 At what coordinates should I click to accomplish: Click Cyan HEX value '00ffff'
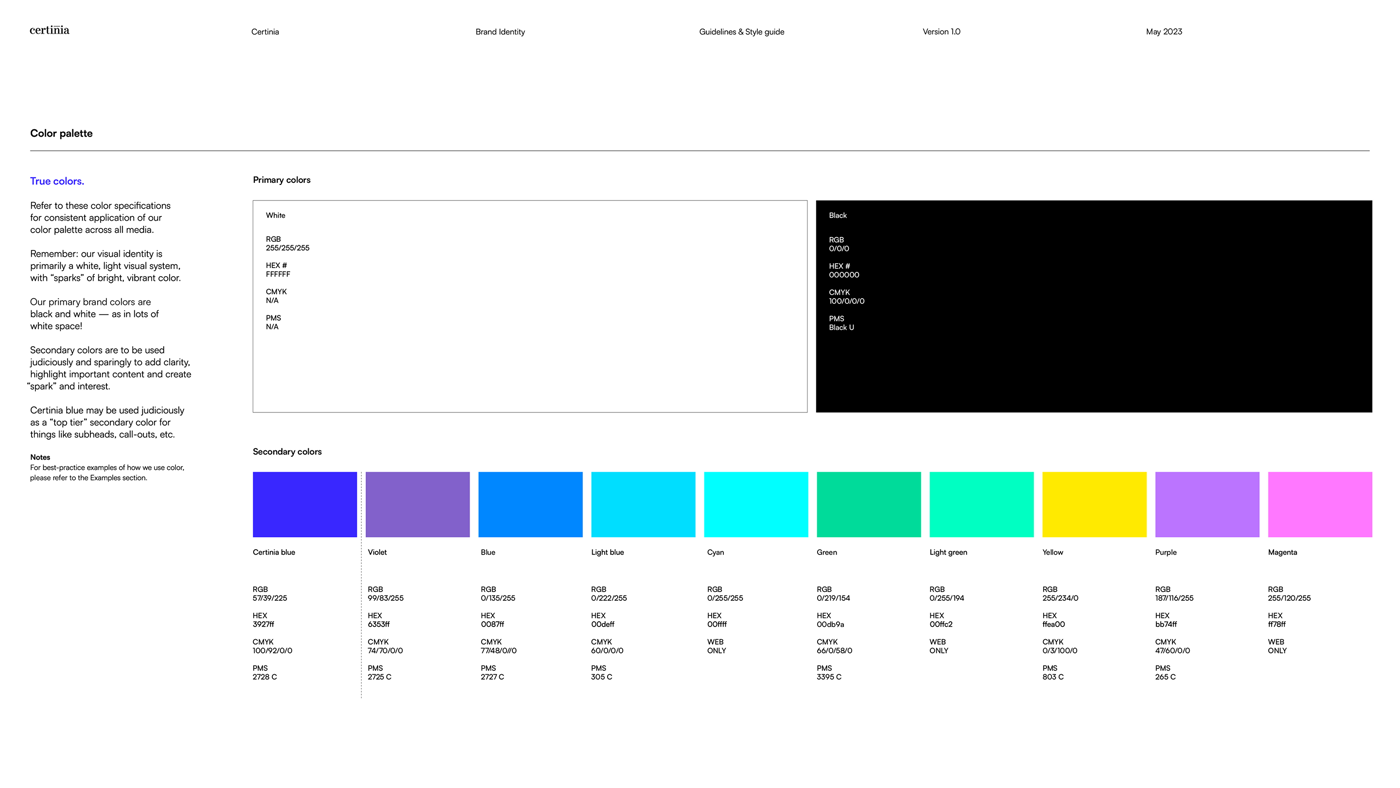point(717,624)
